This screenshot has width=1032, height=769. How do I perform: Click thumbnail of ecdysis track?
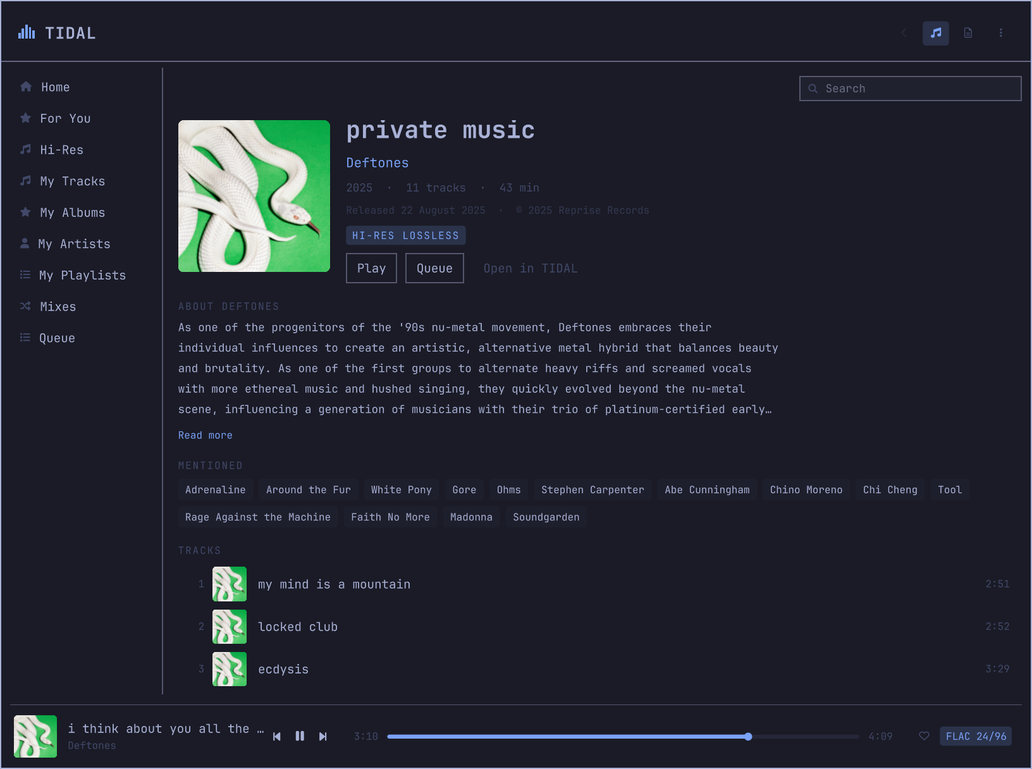[x=229, y=669]
